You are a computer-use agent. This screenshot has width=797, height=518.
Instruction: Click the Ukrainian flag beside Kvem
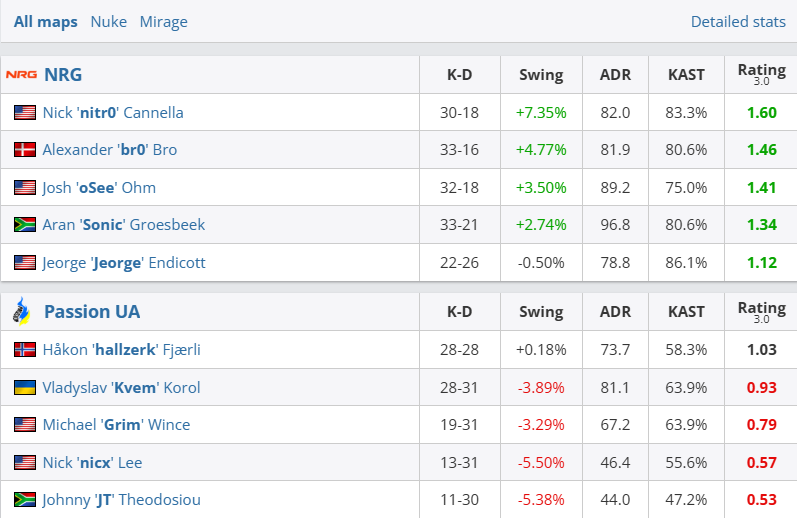(25, 387)
